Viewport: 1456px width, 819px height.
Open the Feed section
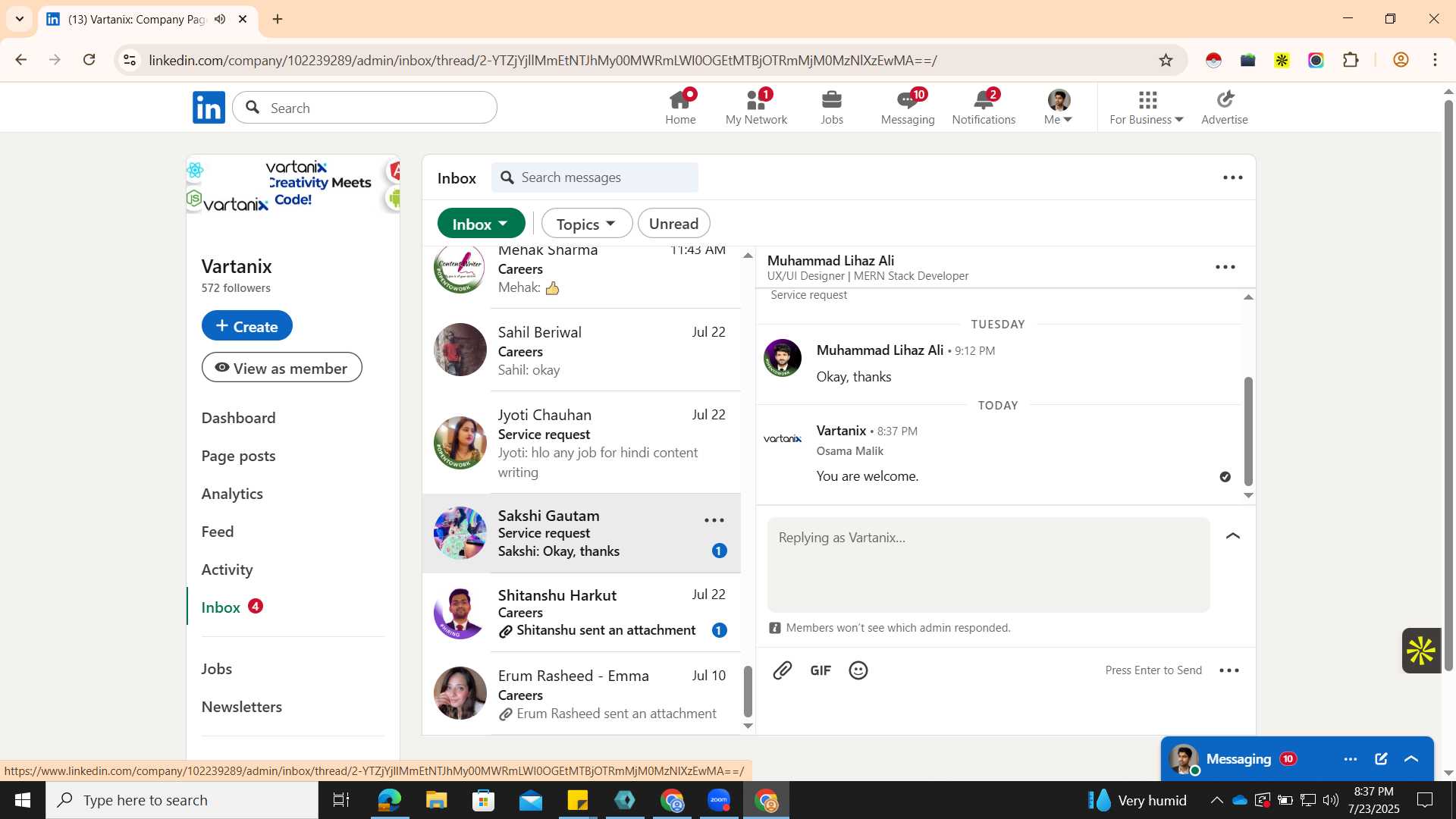tap(218, 532)
